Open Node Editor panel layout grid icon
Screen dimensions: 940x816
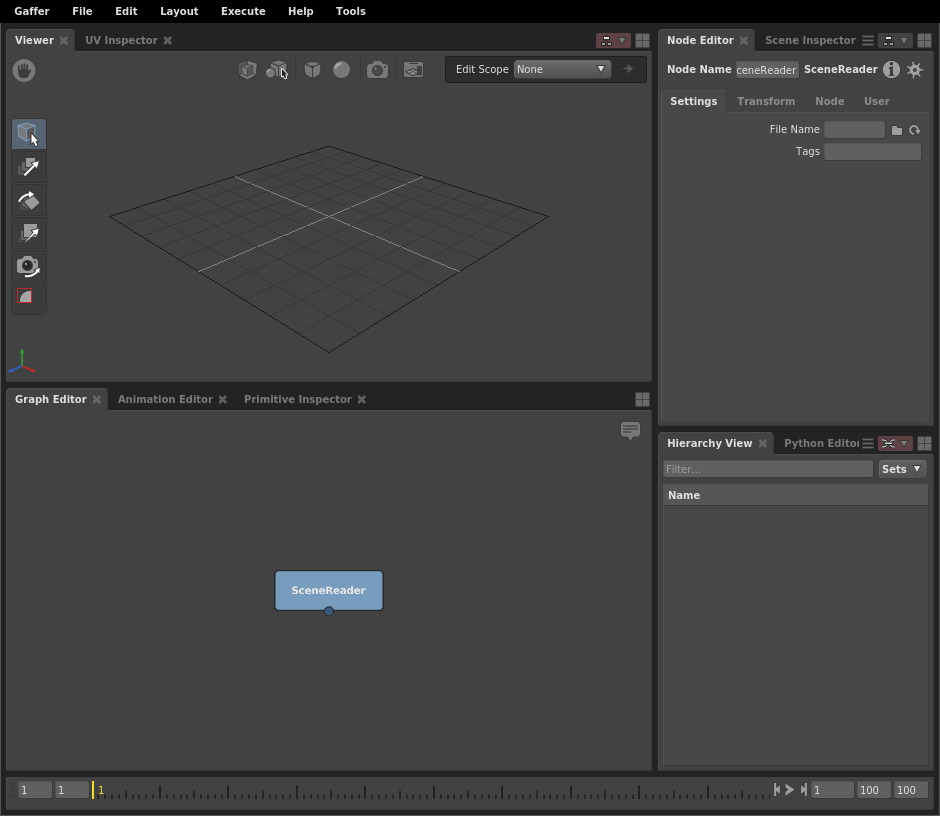coord(924,40)
